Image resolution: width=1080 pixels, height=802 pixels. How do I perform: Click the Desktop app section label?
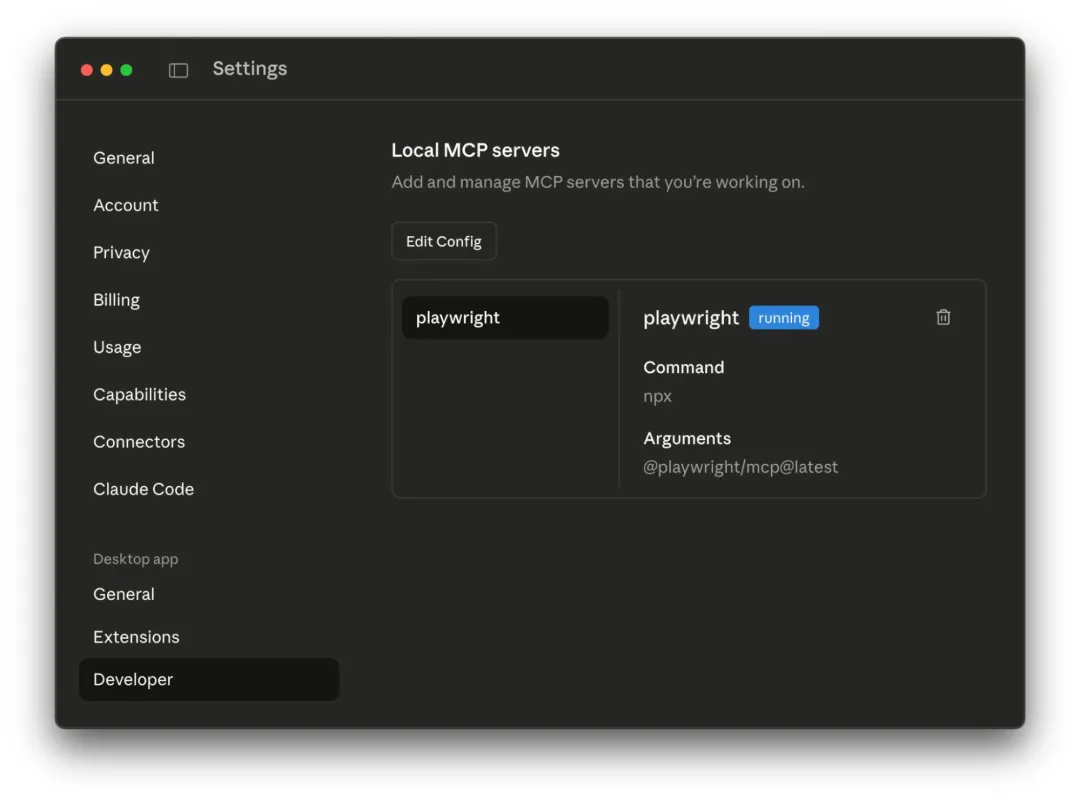click(x=136, y=559)
